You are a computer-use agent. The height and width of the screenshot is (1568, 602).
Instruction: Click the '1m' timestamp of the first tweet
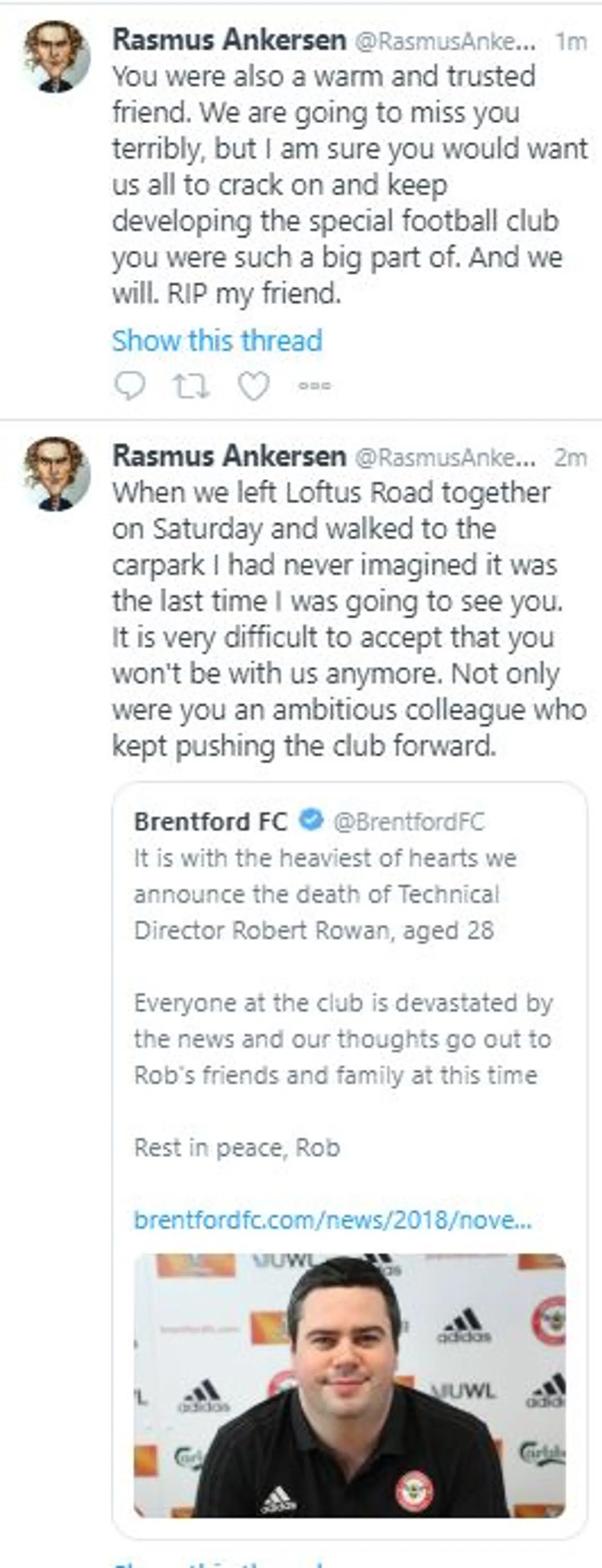click(571, 41)
